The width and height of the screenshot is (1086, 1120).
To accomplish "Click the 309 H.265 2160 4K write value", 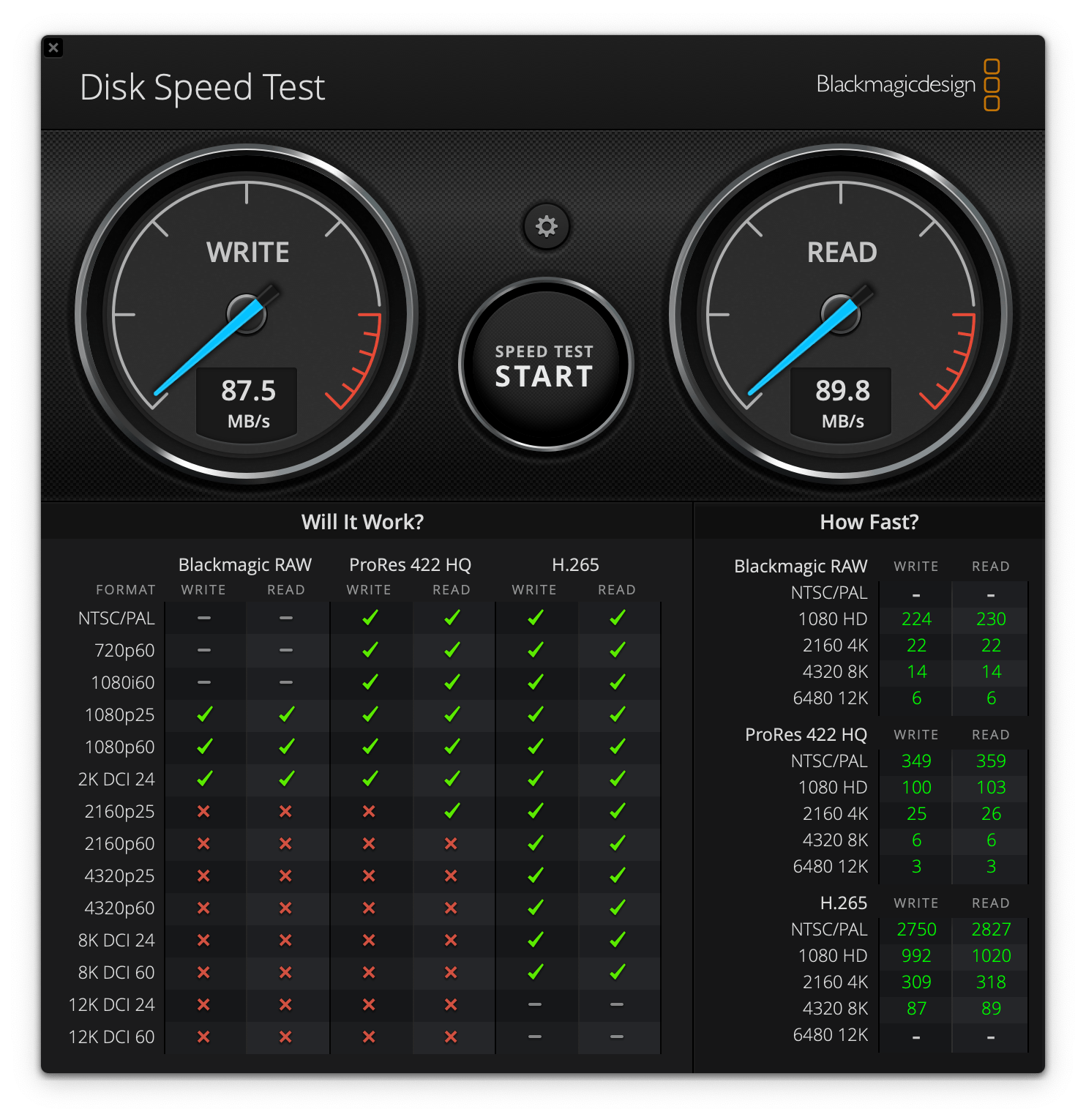I will [x=916, y=982].
